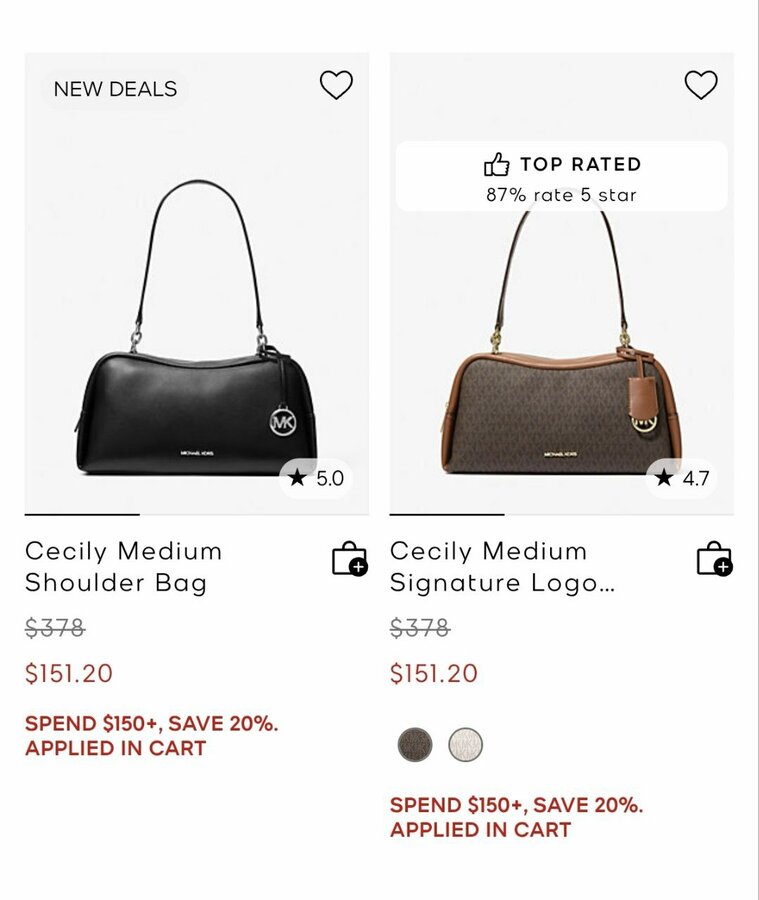Click the 5.0 star rating badge
759x900 pixels.
316,478
